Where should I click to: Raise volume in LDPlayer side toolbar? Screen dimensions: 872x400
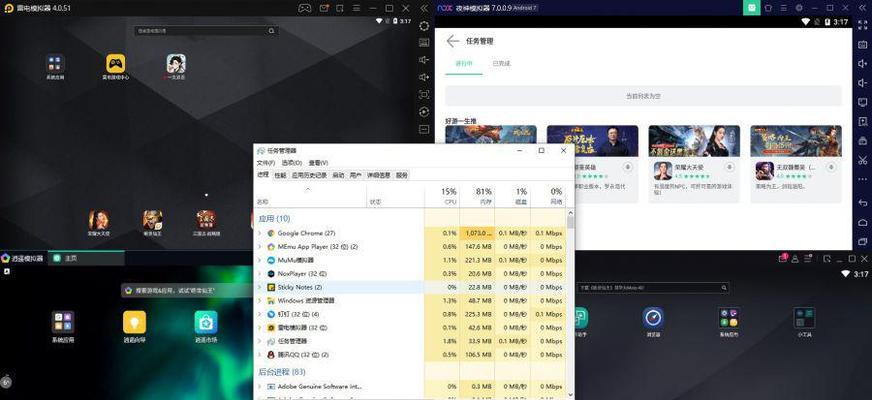click(424, 77)
